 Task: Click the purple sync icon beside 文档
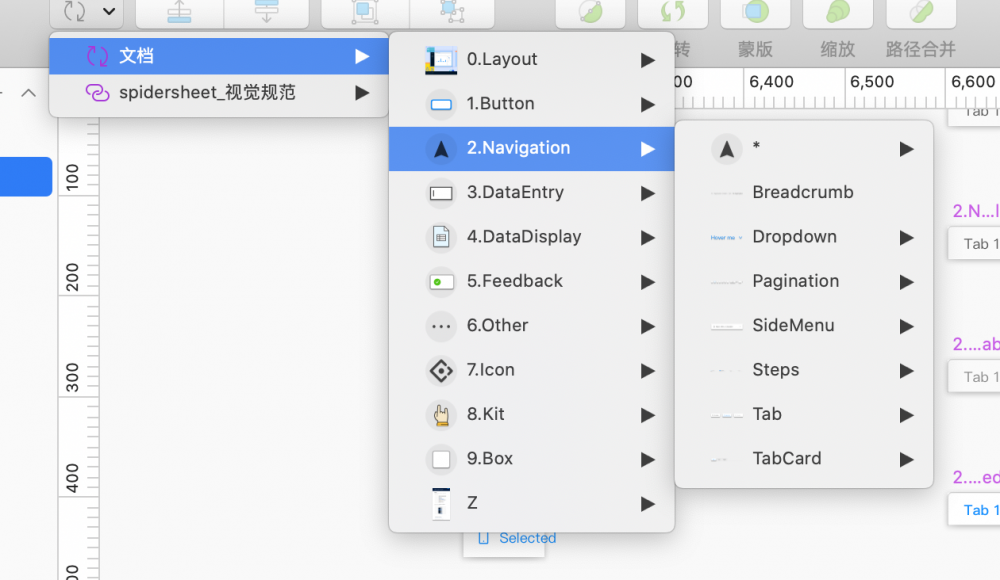coord(98,56)
